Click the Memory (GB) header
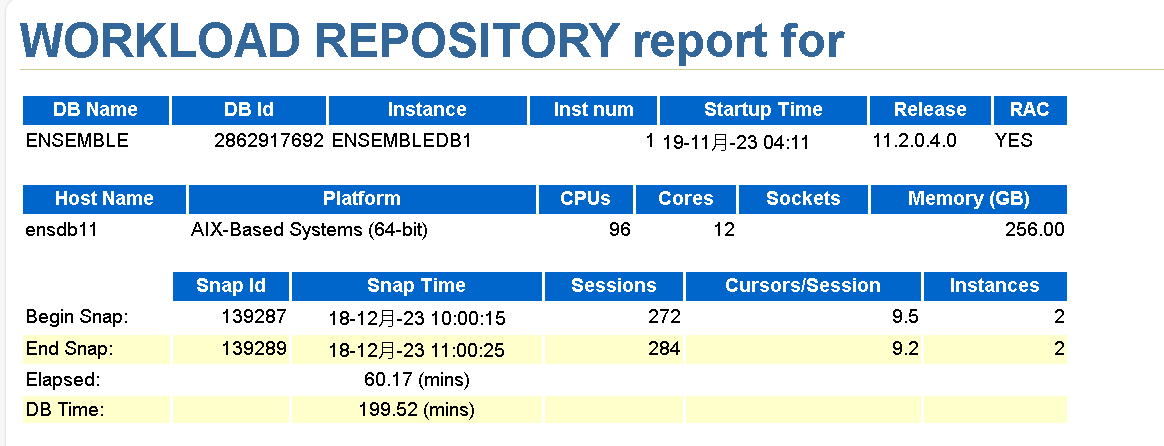 click(x=968, y=199)
